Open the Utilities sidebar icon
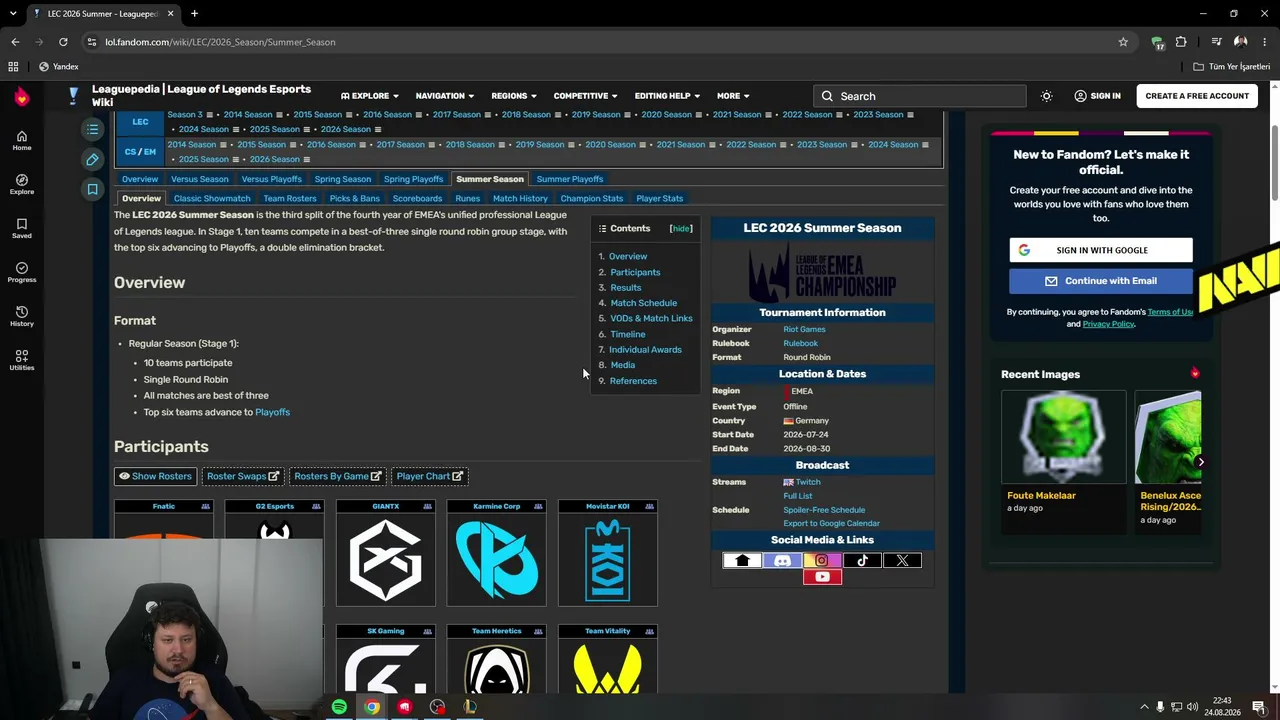This screenshot has width=1280, height=720. click(x=22, y=360)
